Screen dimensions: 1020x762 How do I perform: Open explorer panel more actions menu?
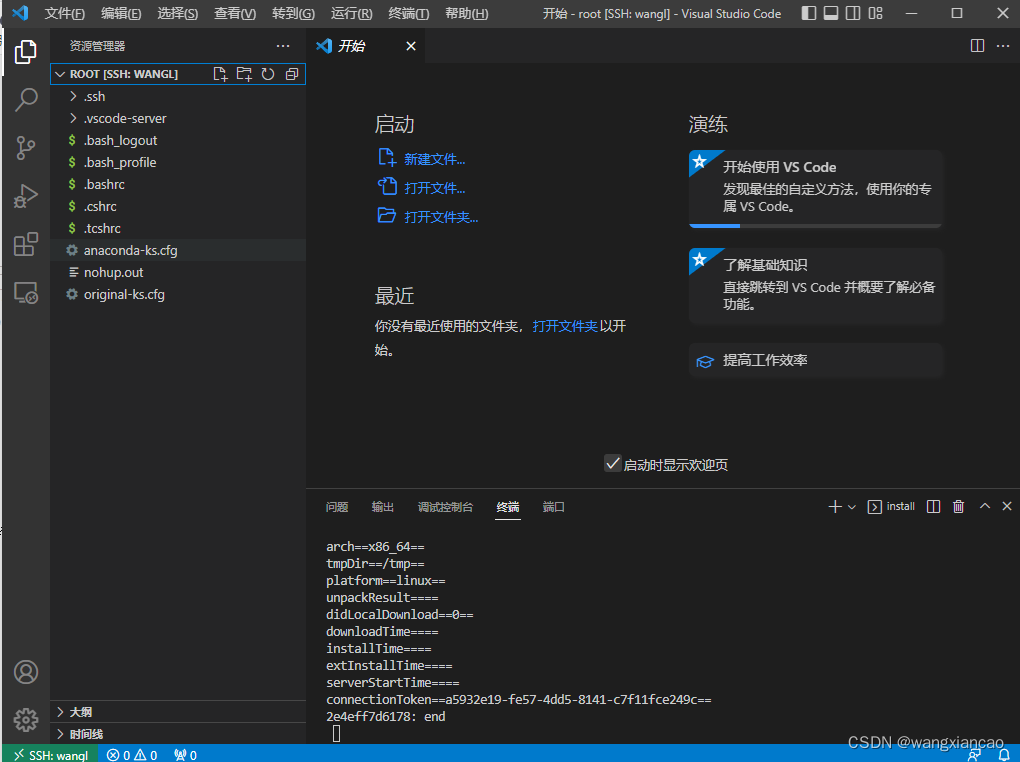283,46
